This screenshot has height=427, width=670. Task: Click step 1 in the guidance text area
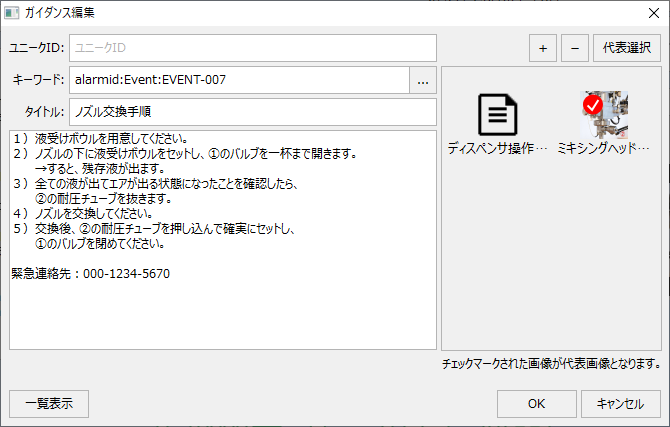[x=100, y=138]
